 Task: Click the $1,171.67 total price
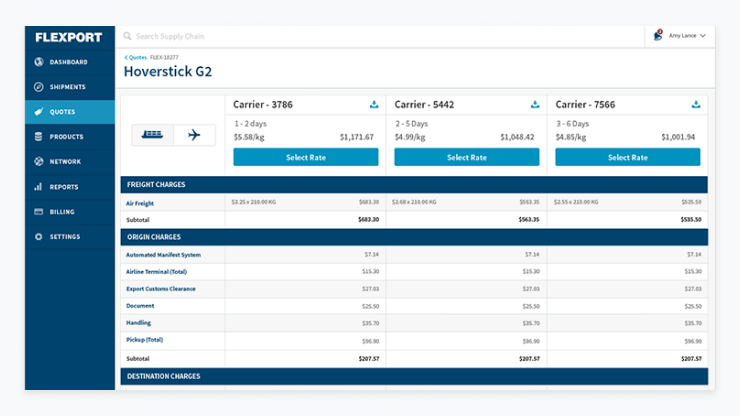pyautogui.click(x=357, y=137)
